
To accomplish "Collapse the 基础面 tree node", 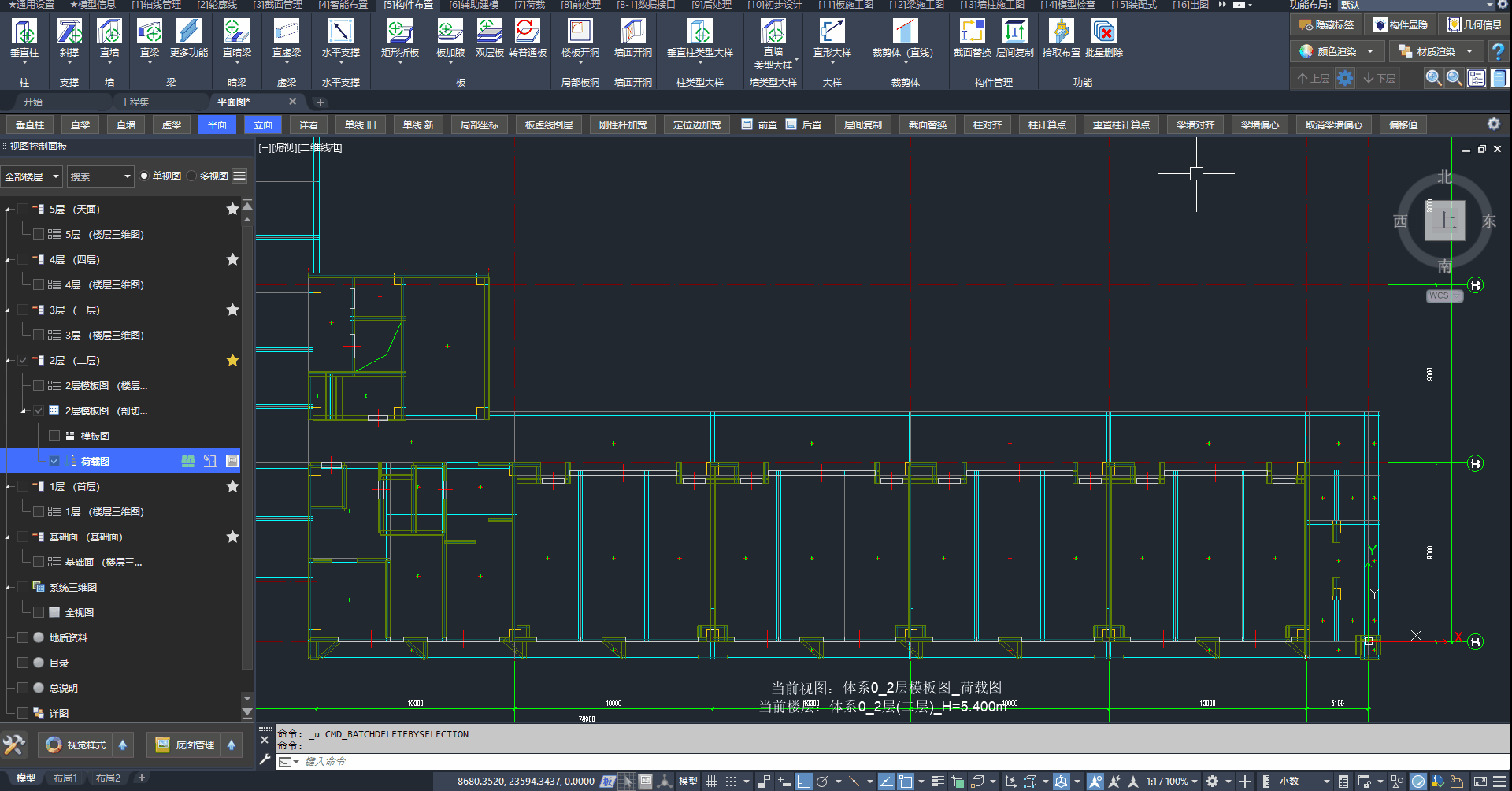I will pos(8,537).
